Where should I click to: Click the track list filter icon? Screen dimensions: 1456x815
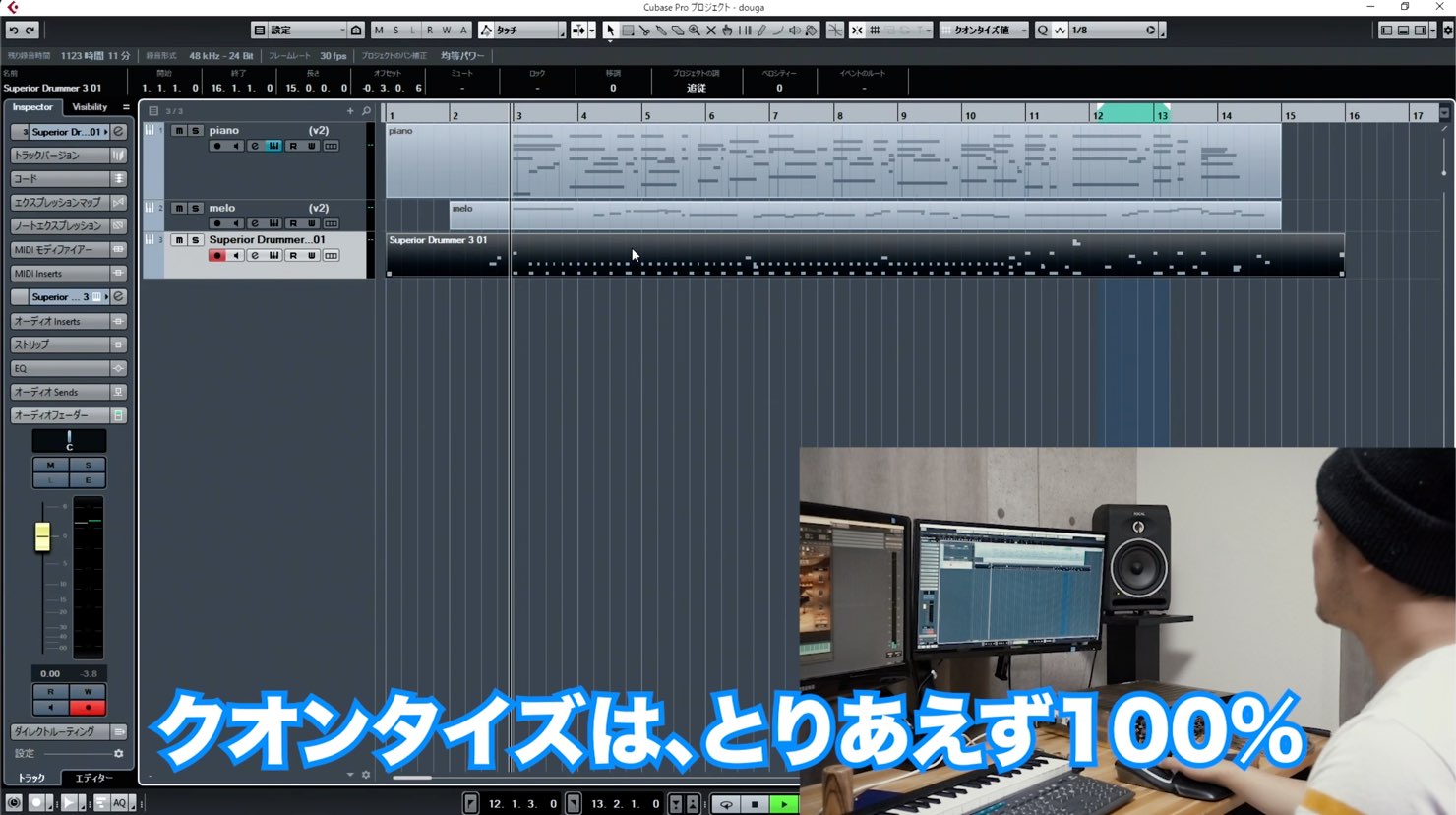point(153,111)
